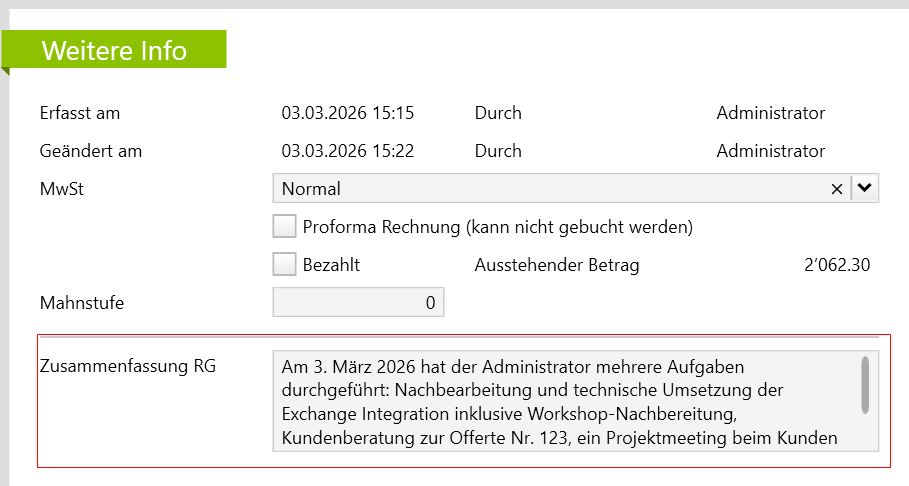This screenshot has height=486, width=909.
Task: Click the Proforma Rechnung label text
Action: coord(497,227)
